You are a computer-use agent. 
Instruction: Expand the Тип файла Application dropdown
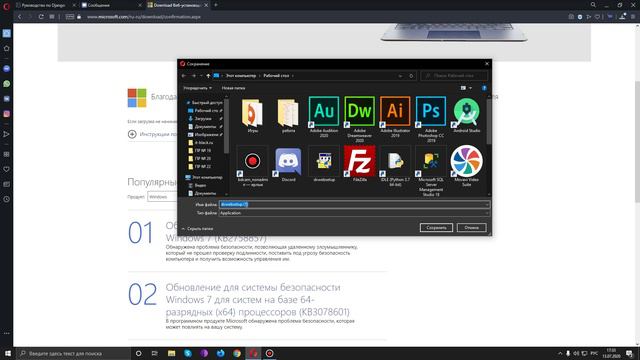pos(487,213)
